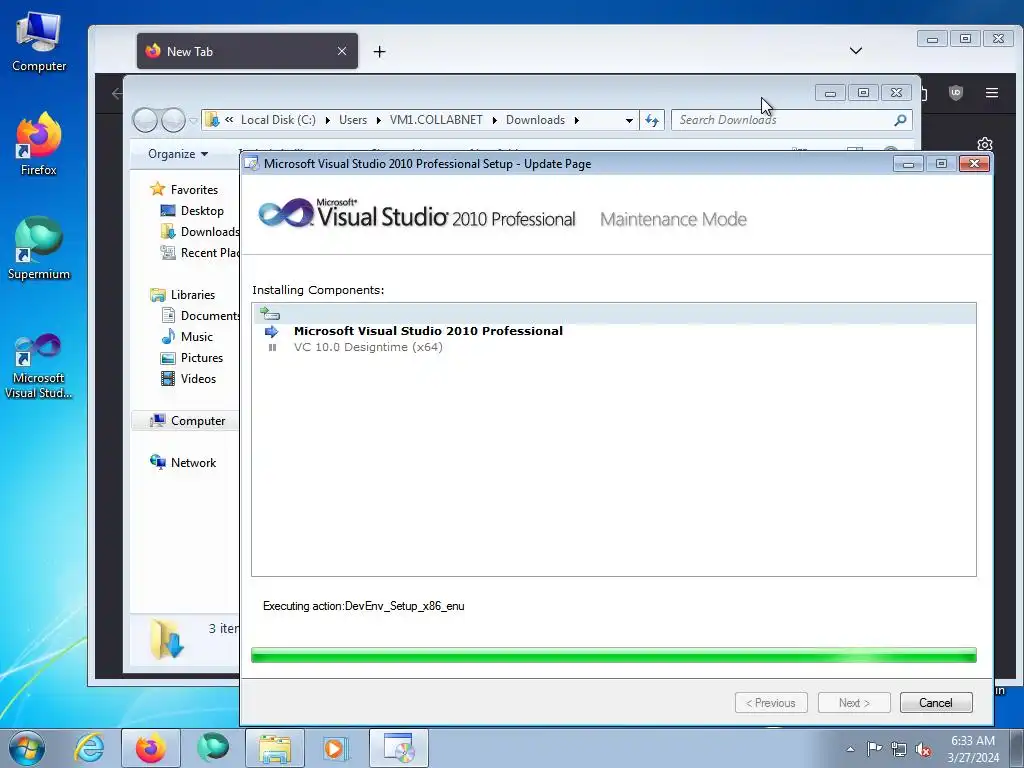
Task: Open the Organize menu in Explorer
Action: (x=178, y=154)
